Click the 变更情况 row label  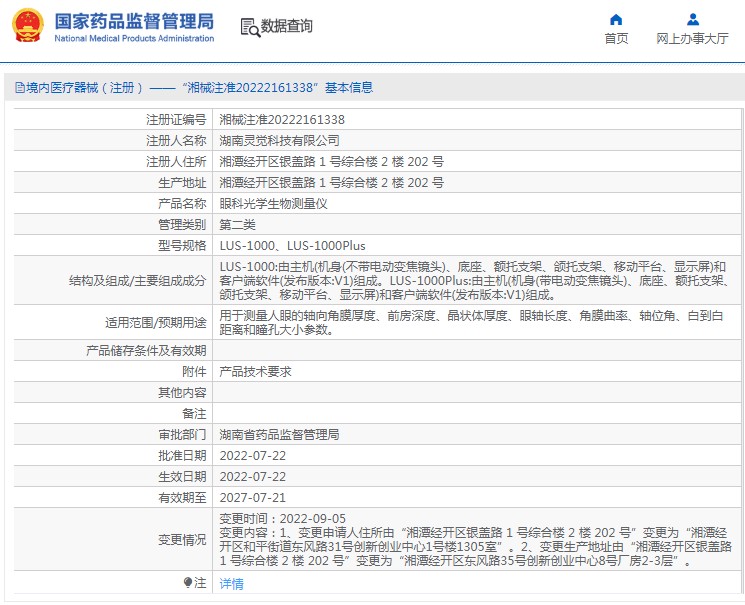[x=181, y=540]
